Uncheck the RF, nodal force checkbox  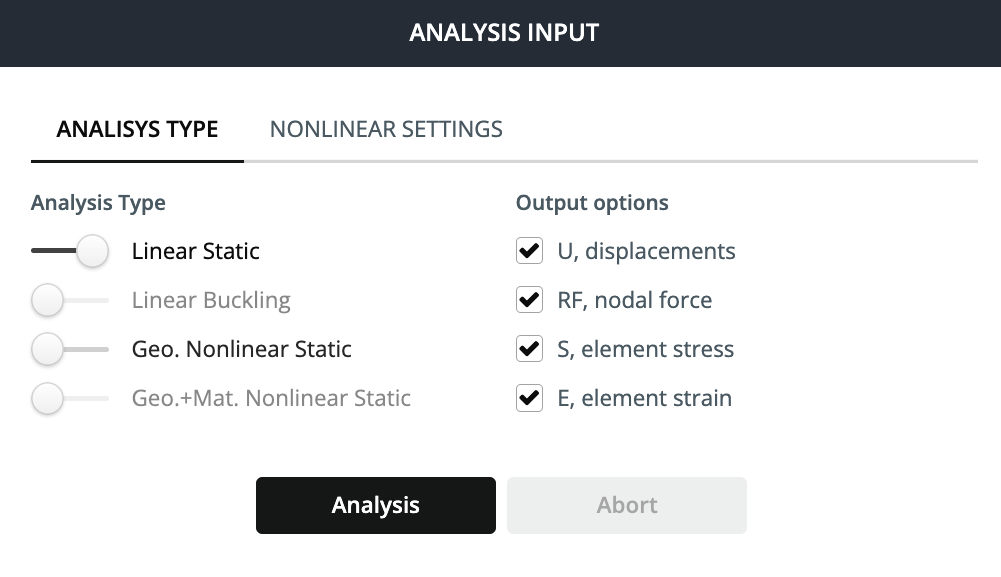(529, 300)
